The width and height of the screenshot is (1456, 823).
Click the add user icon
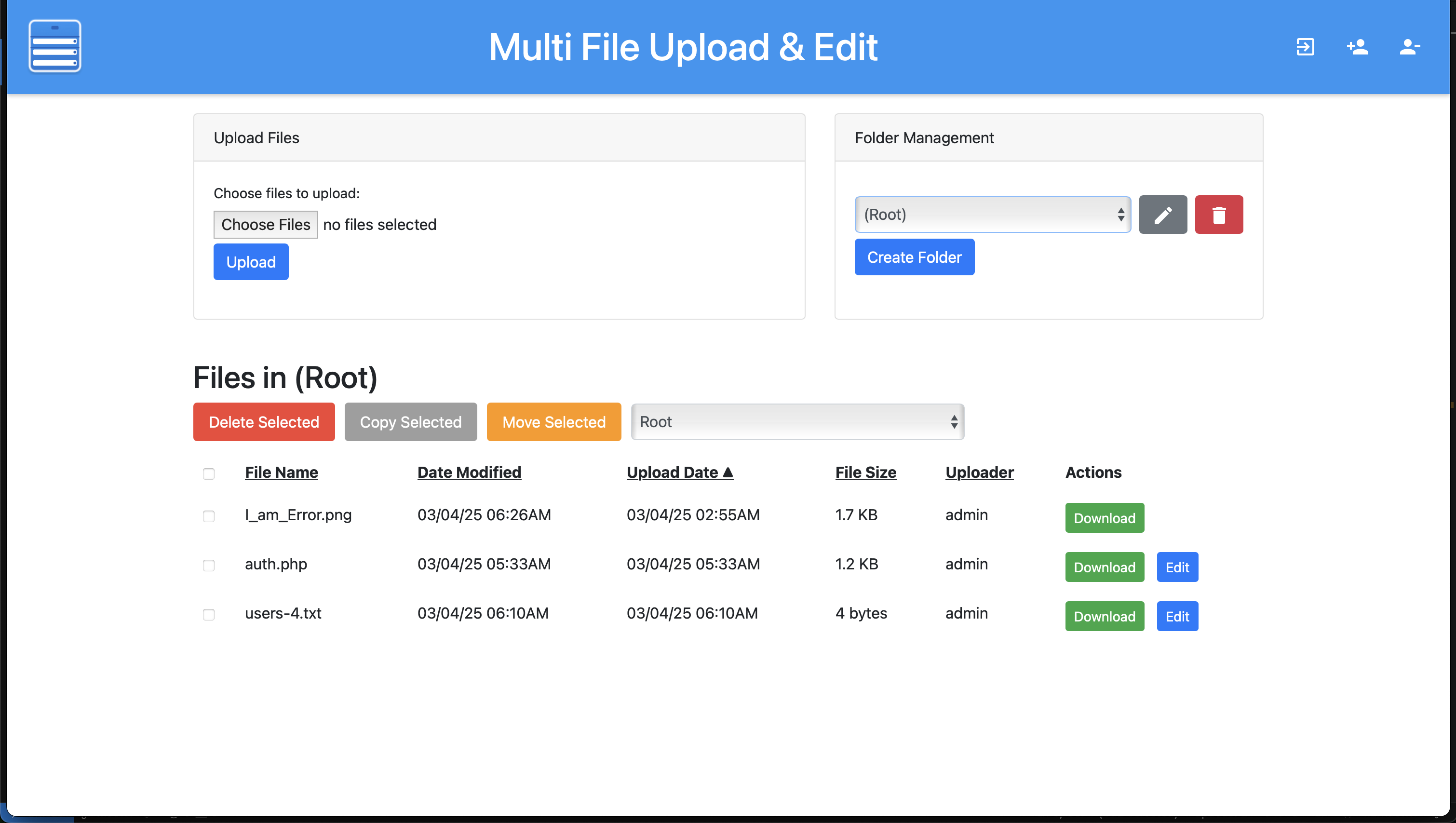click(x=1357, y=46)
